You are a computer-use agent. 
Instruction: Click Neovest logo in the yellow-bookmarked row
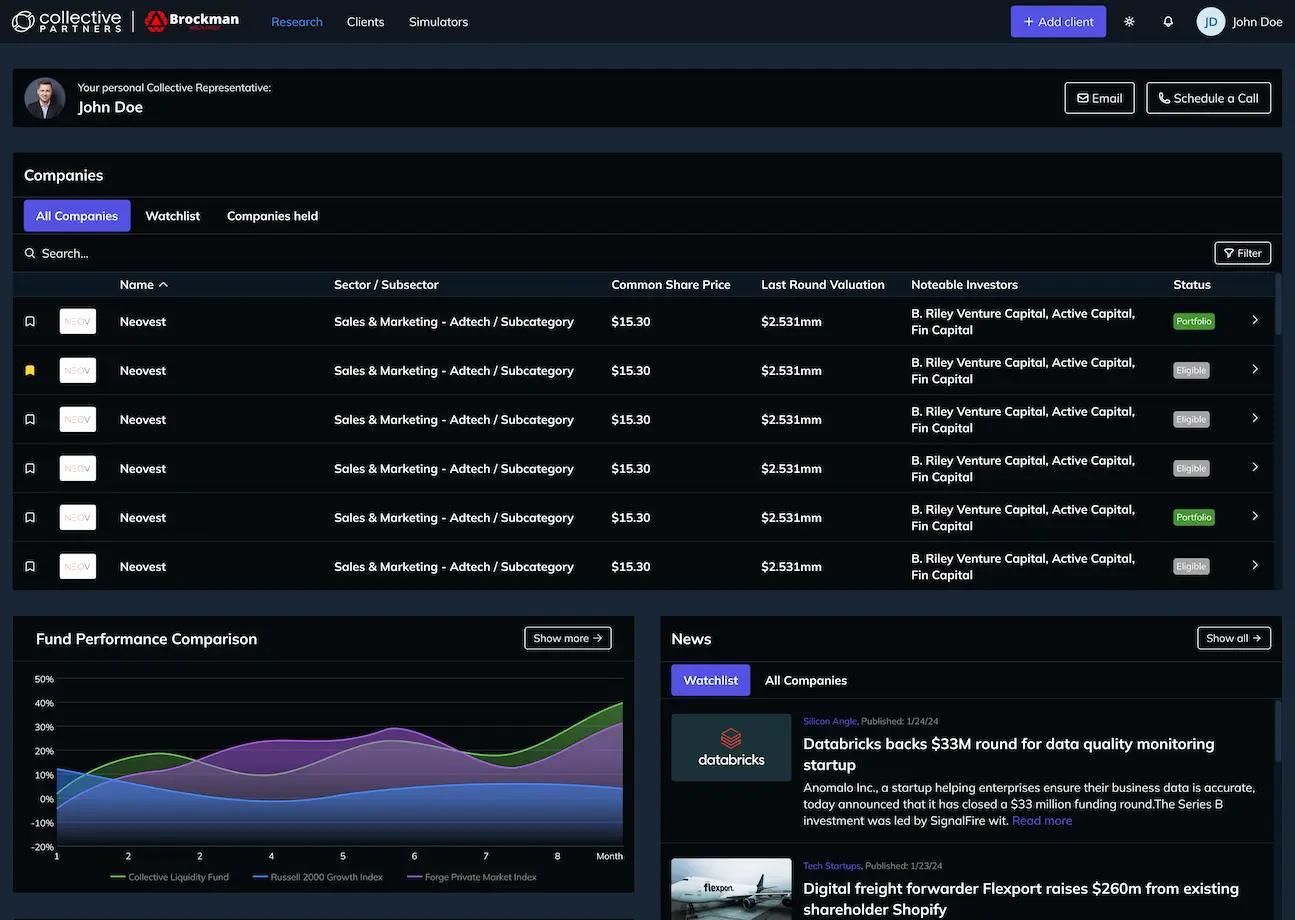tap(78, 370)
